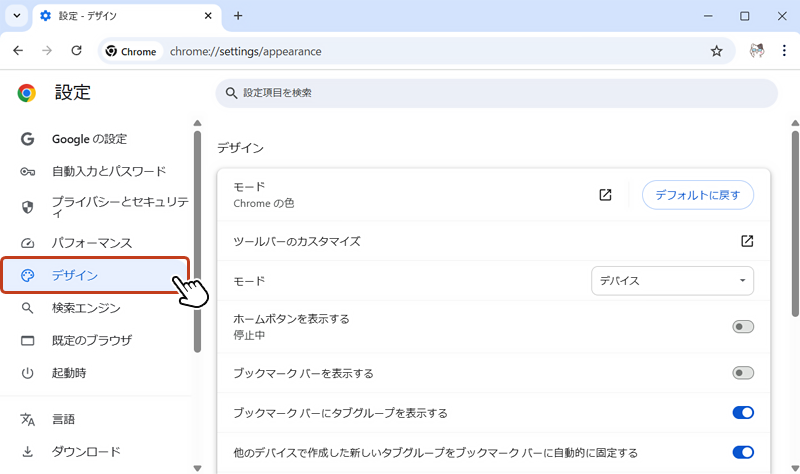This screenshot has height=474, width=800.
Task: Click the ツールバーのカスタマイズ row
Action: coord(493,241)
